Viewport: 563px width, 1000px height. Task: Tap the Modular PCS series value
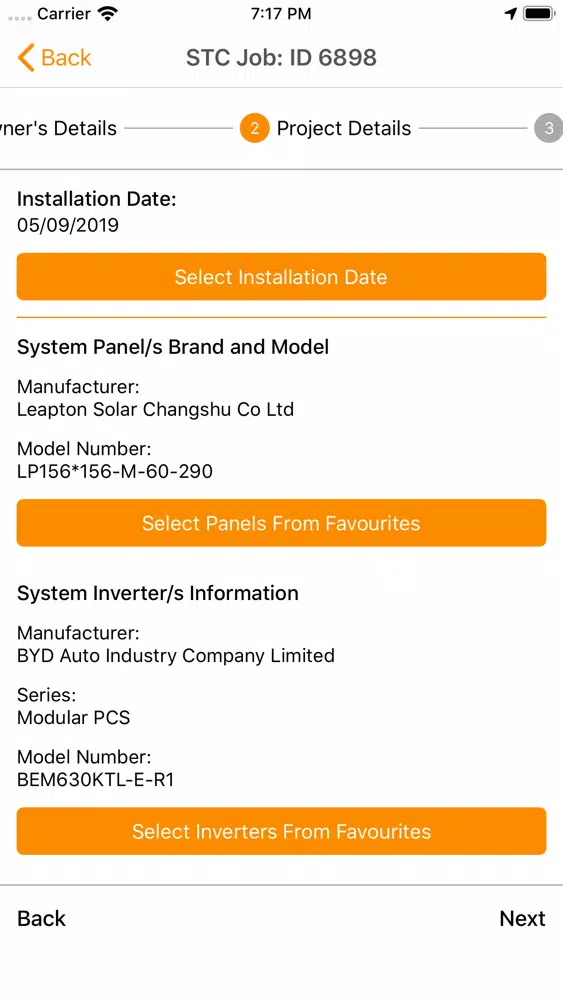73,717
